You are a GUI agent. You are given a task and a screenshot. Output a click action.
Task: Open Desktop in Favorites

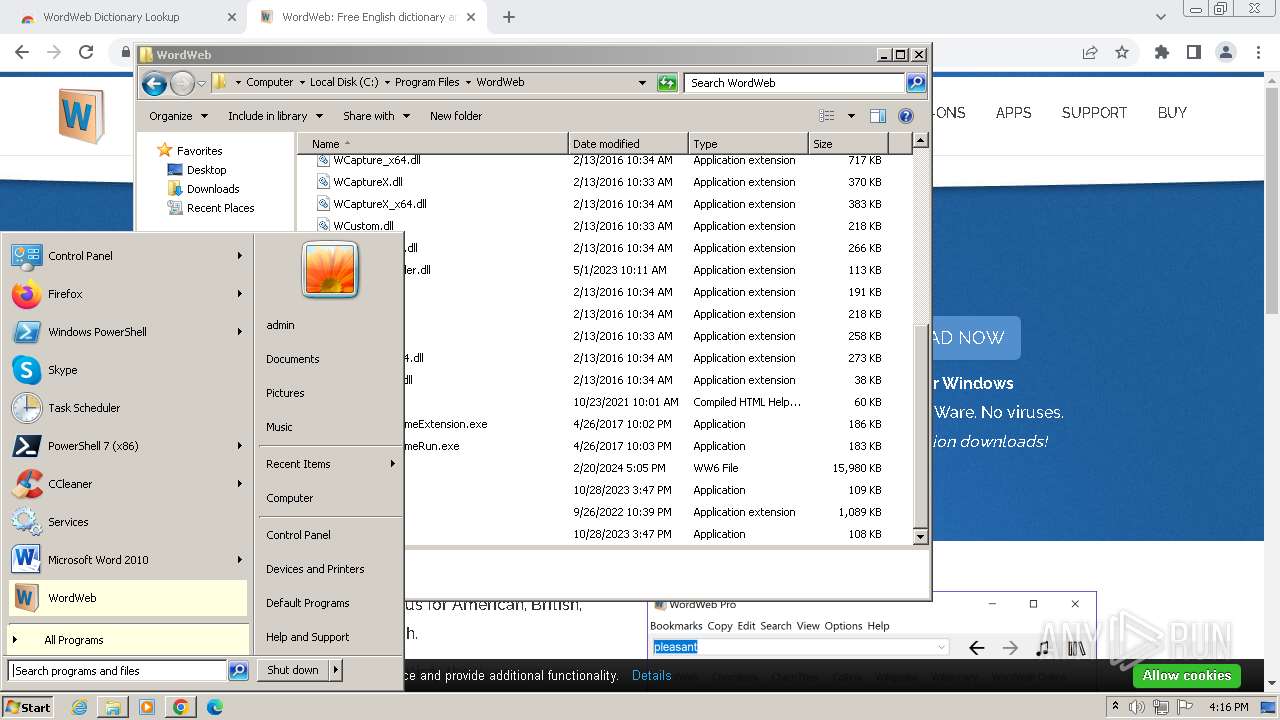pos(206,170)
